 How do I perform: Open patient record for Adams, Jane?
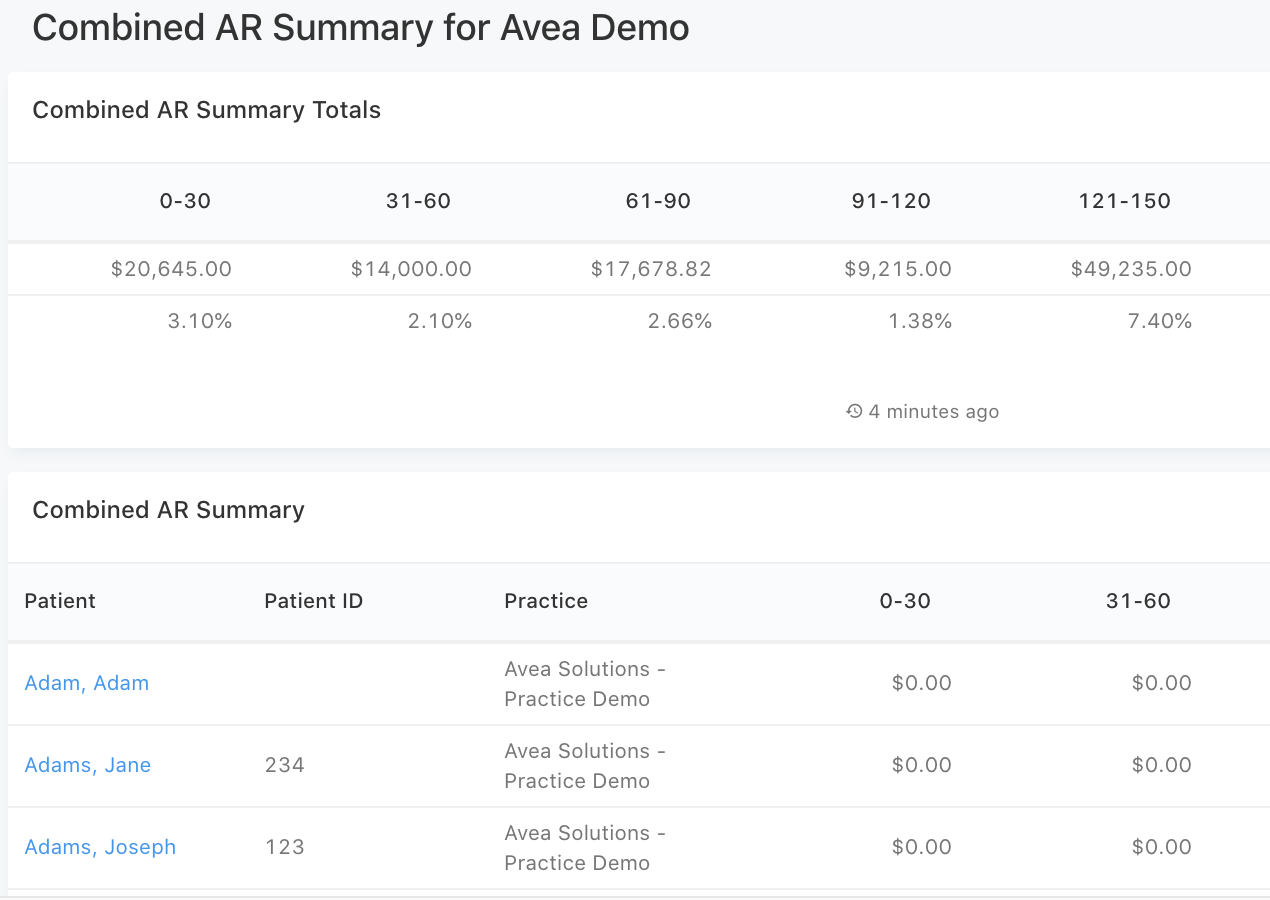88,765
